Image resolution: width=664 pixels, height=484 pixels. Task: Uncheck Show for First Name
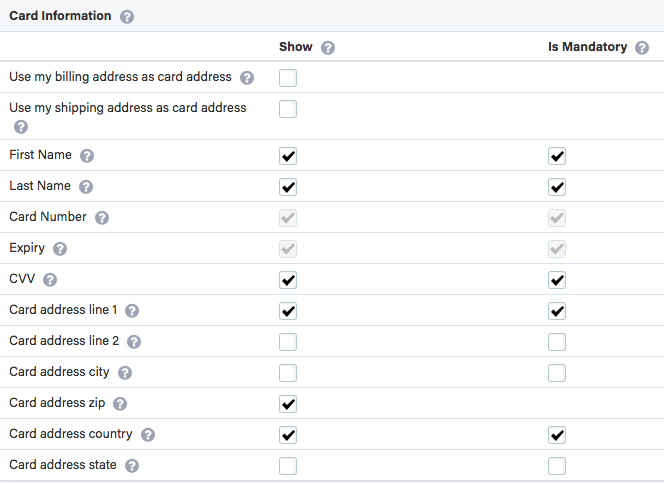pos(288,156)
